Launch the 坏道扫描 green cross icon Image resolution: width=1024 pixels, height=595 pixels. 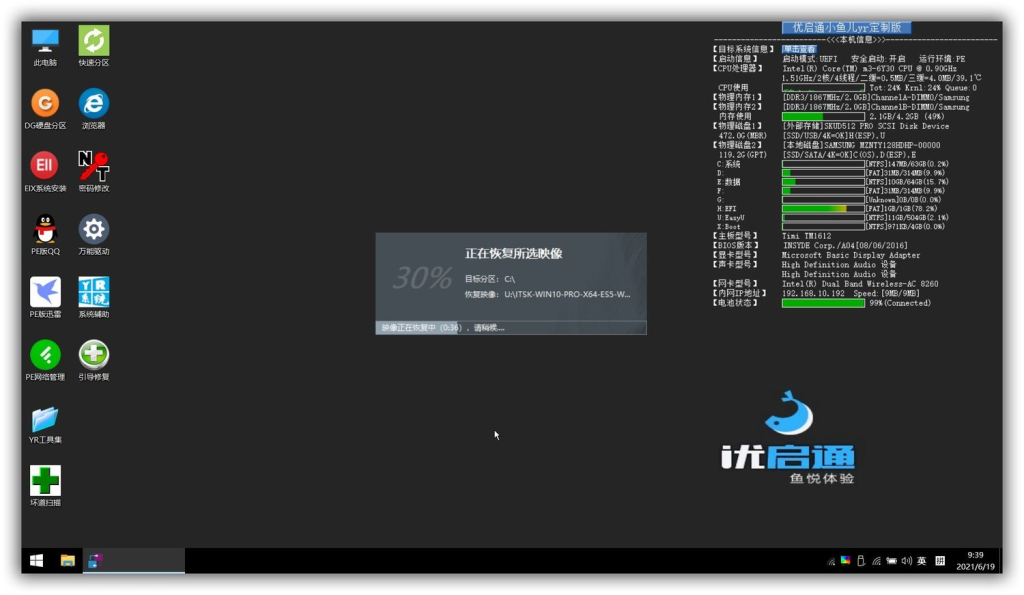[45, 486]
